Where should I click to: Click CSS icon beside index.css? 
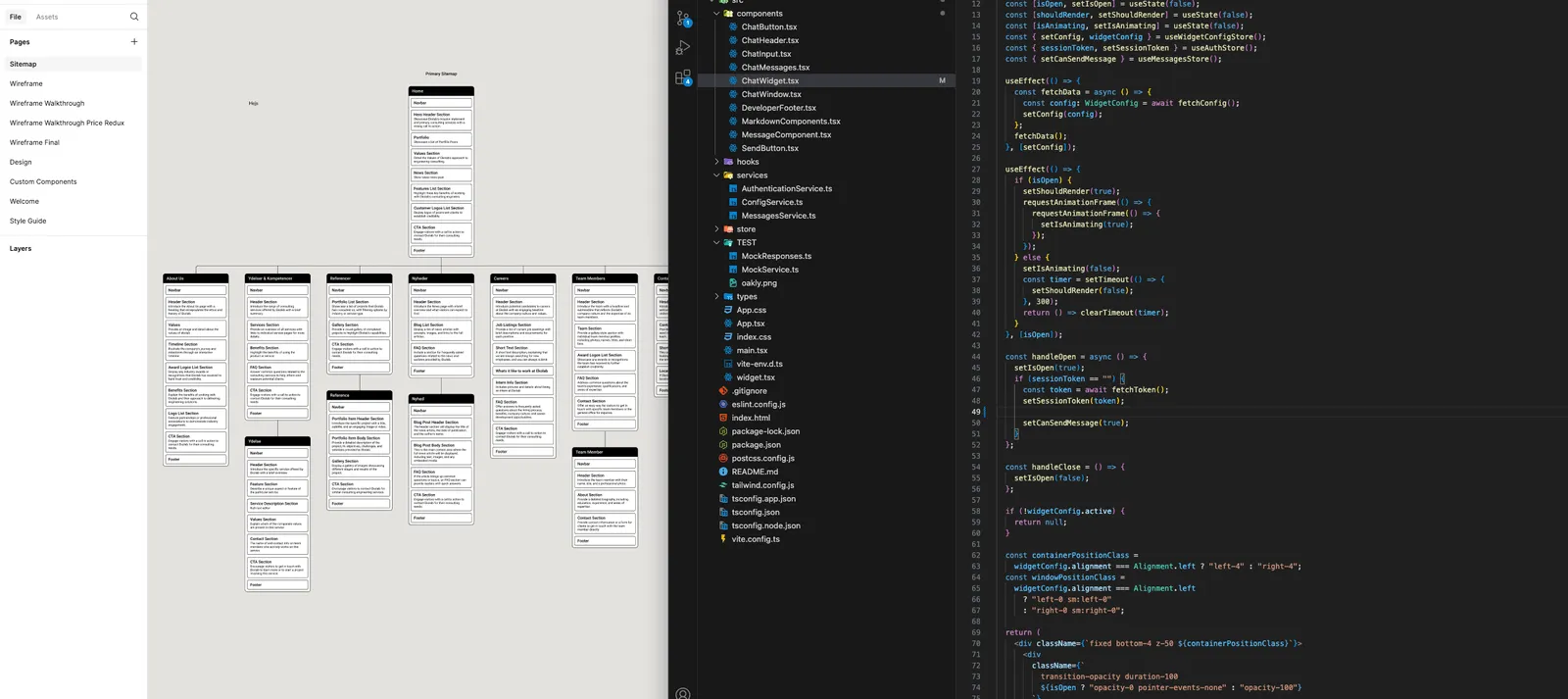[728, 337]
